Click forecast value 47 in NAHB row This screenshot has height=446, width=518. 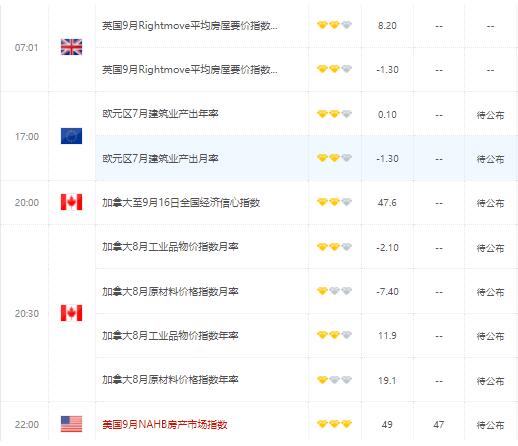[439, 424]
